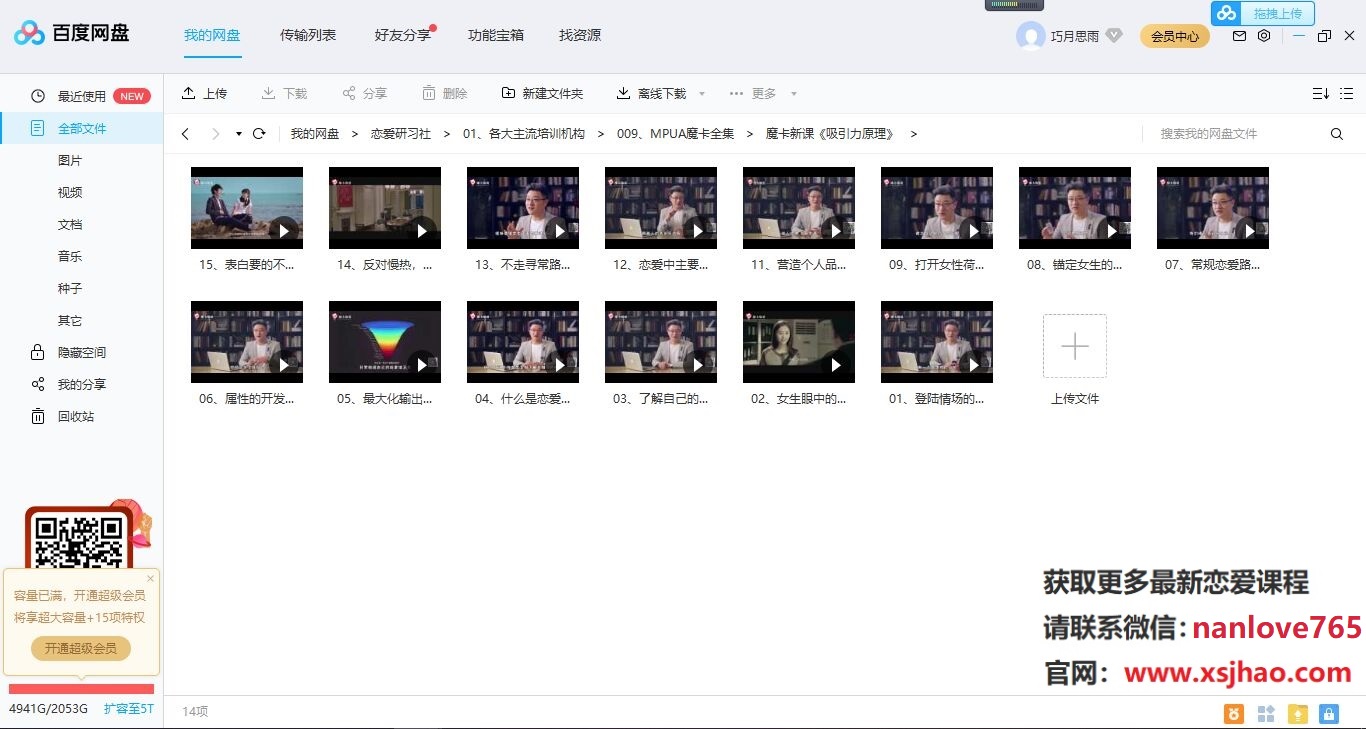The image size is (1366, 729).
Task: Open the 我的网盘 tab
Action: 212,35
